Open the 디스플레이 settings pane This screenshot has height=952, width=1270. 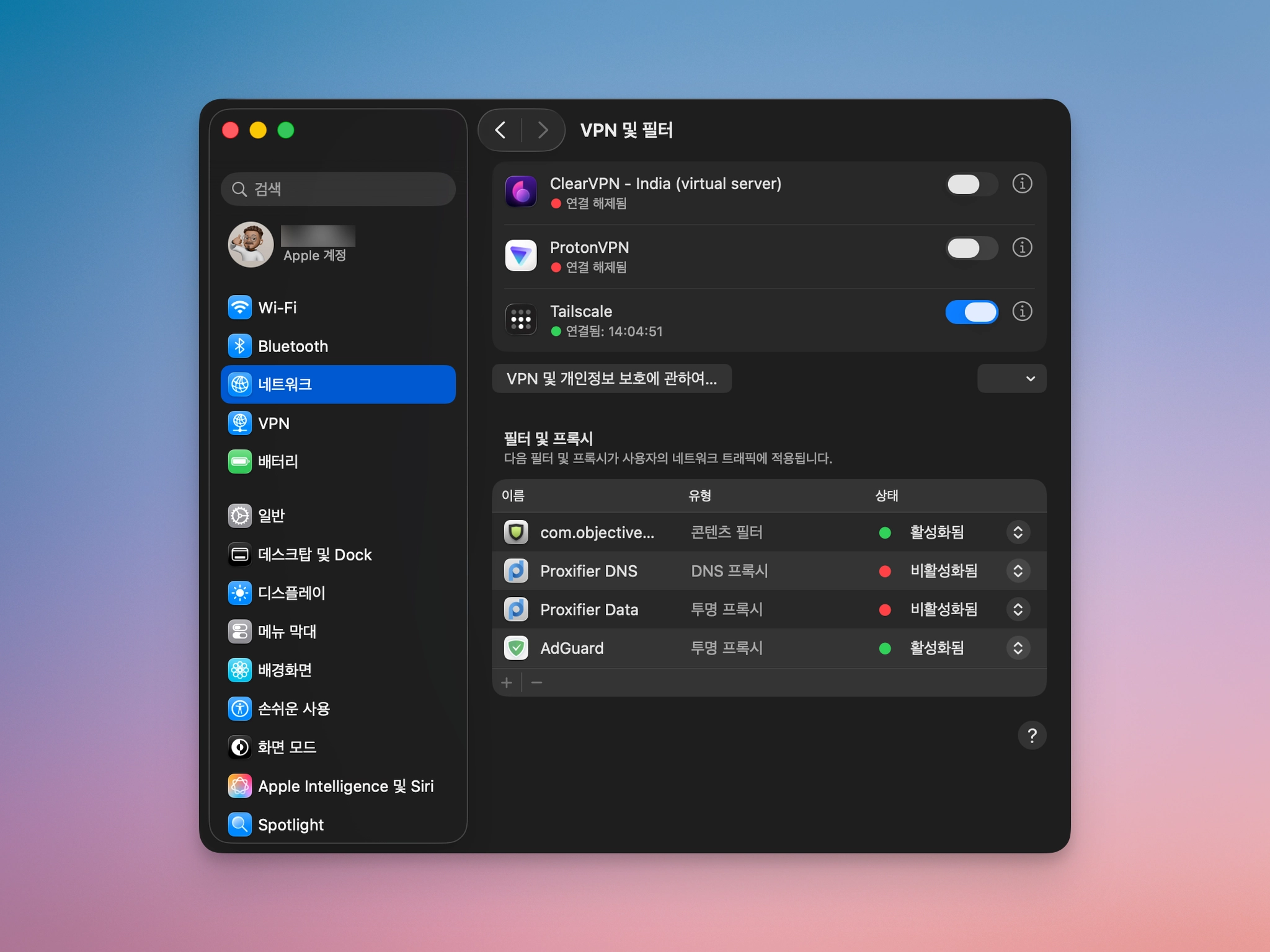pyautogui.click(x=291, y=593)
